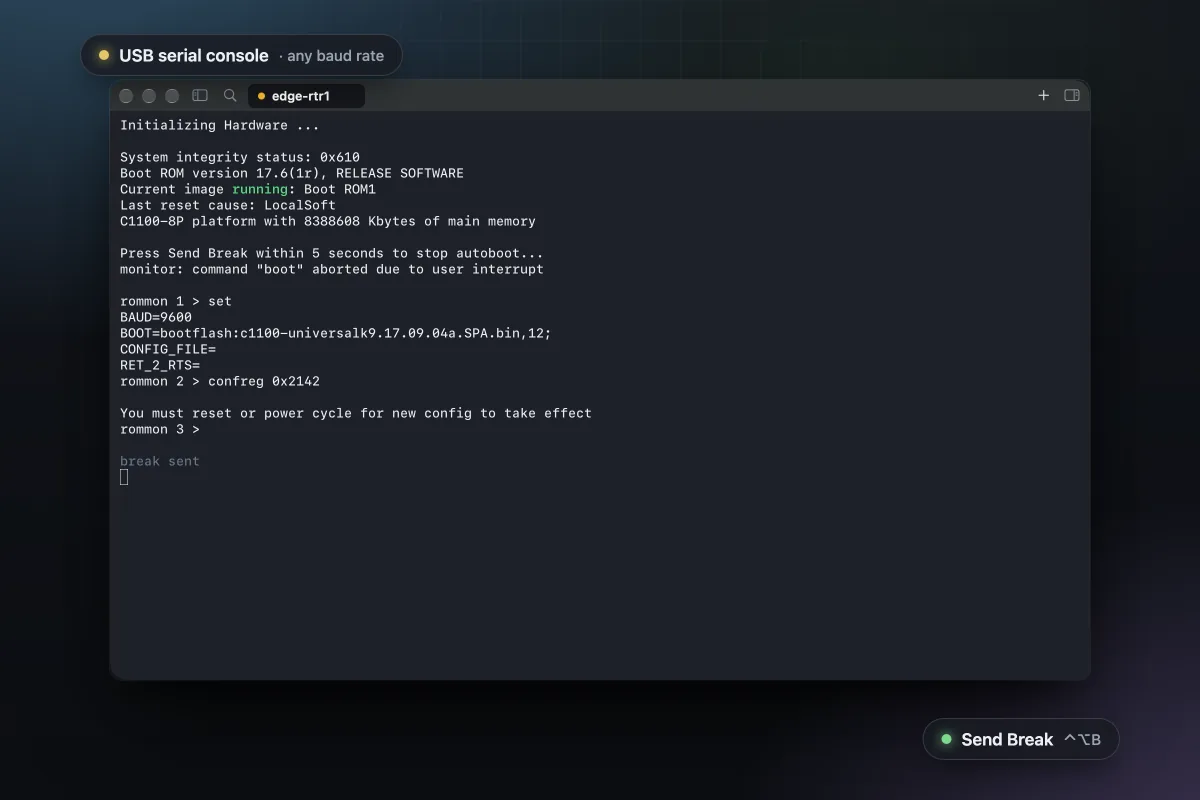
Task: Click the "Press Send Break within 5 seconds" line
Action: [x=332, y=253]
